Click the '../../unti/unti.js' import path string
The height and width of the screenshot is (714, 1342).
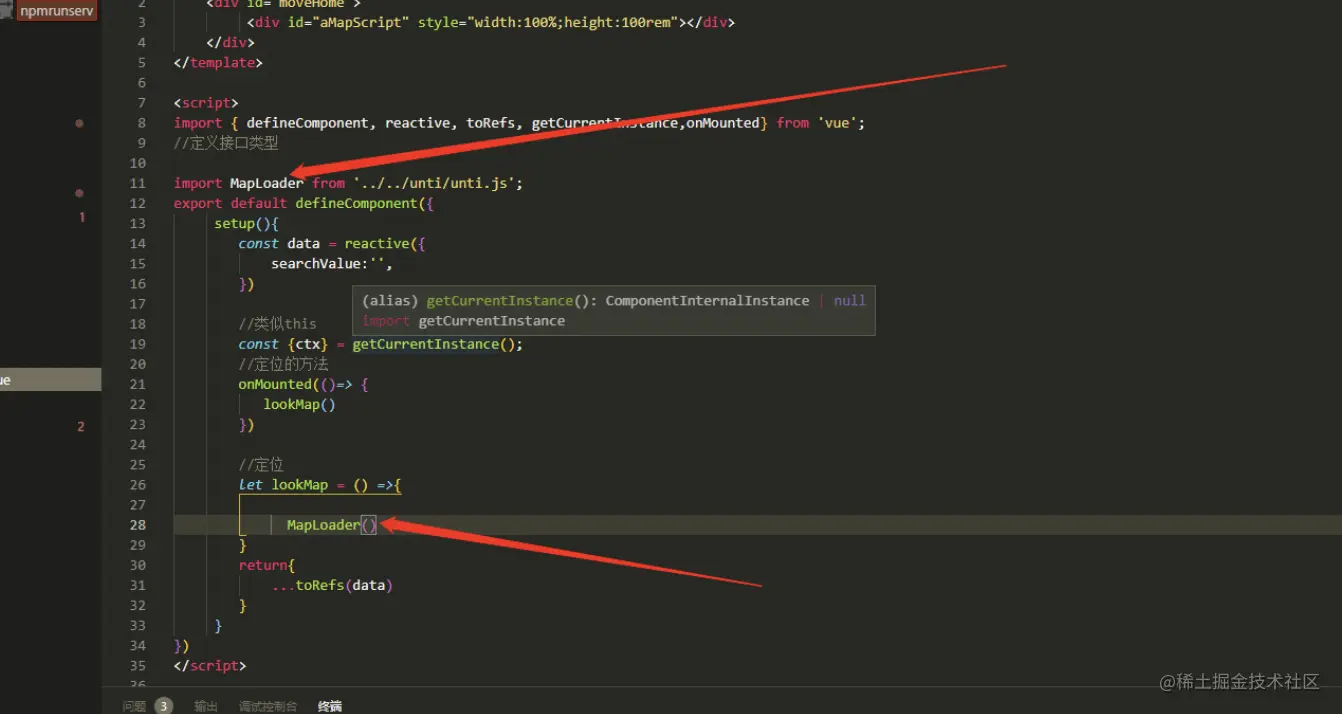click(x=435, y=183)
